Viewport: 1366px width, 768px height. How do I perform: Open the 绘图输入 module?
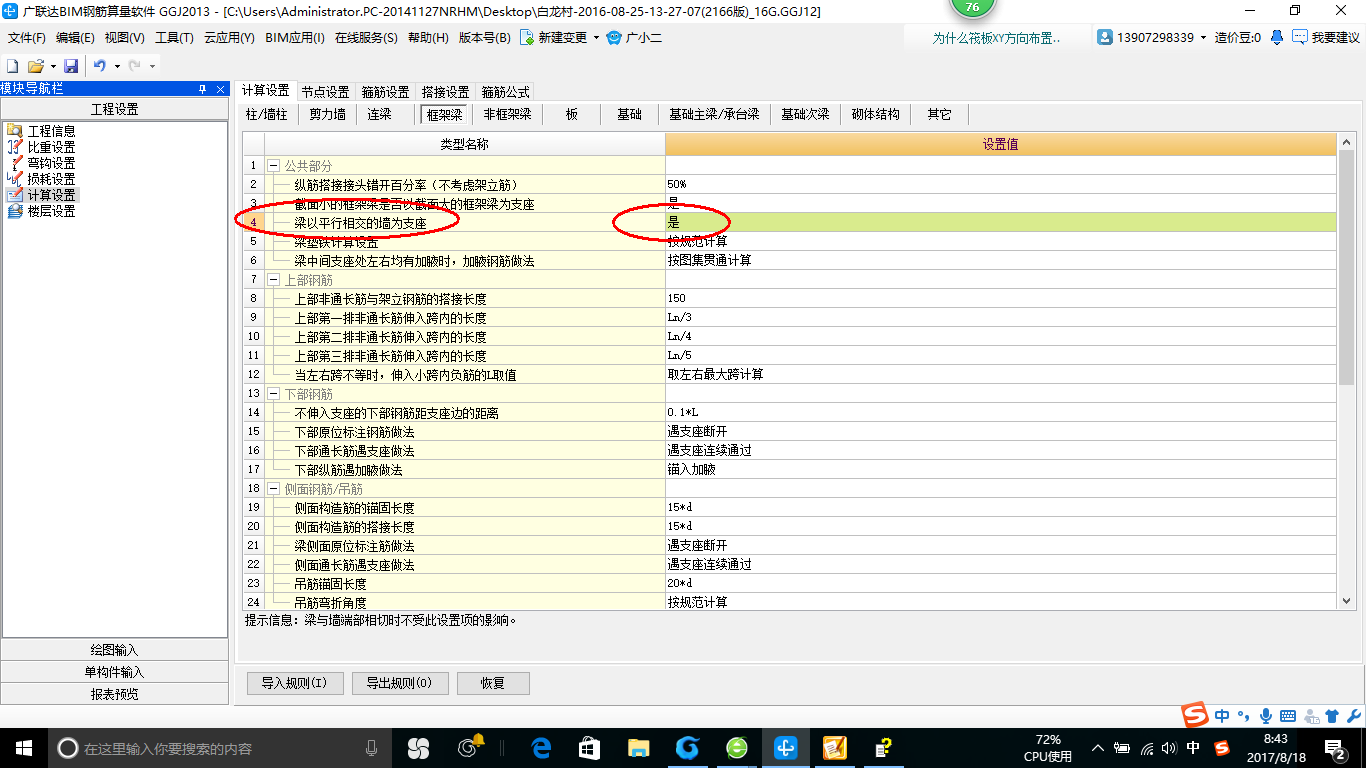(114, 650)
